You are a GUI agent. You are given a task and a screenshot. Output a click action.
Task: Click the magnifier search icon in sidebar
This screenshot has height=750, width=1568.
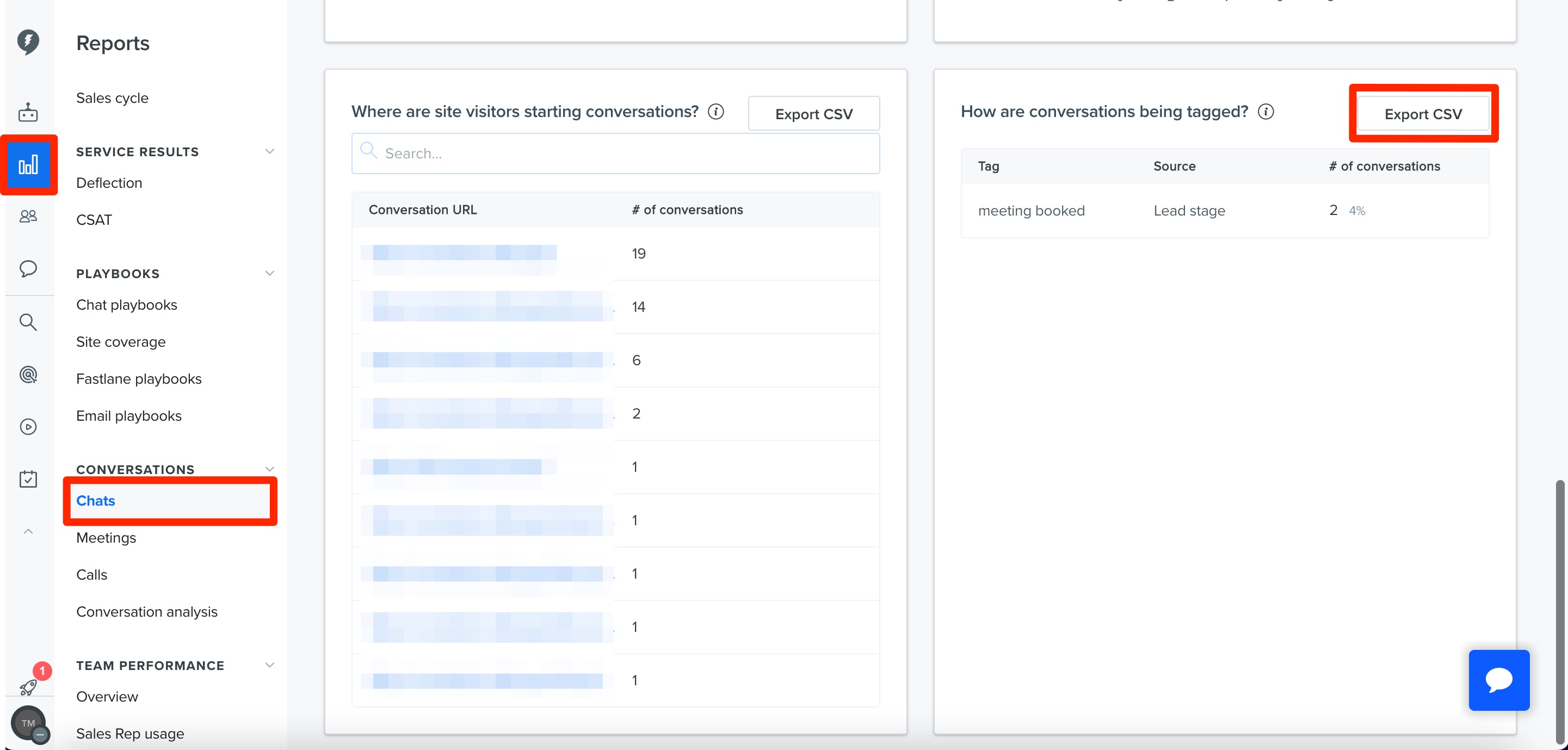point(28,322)
